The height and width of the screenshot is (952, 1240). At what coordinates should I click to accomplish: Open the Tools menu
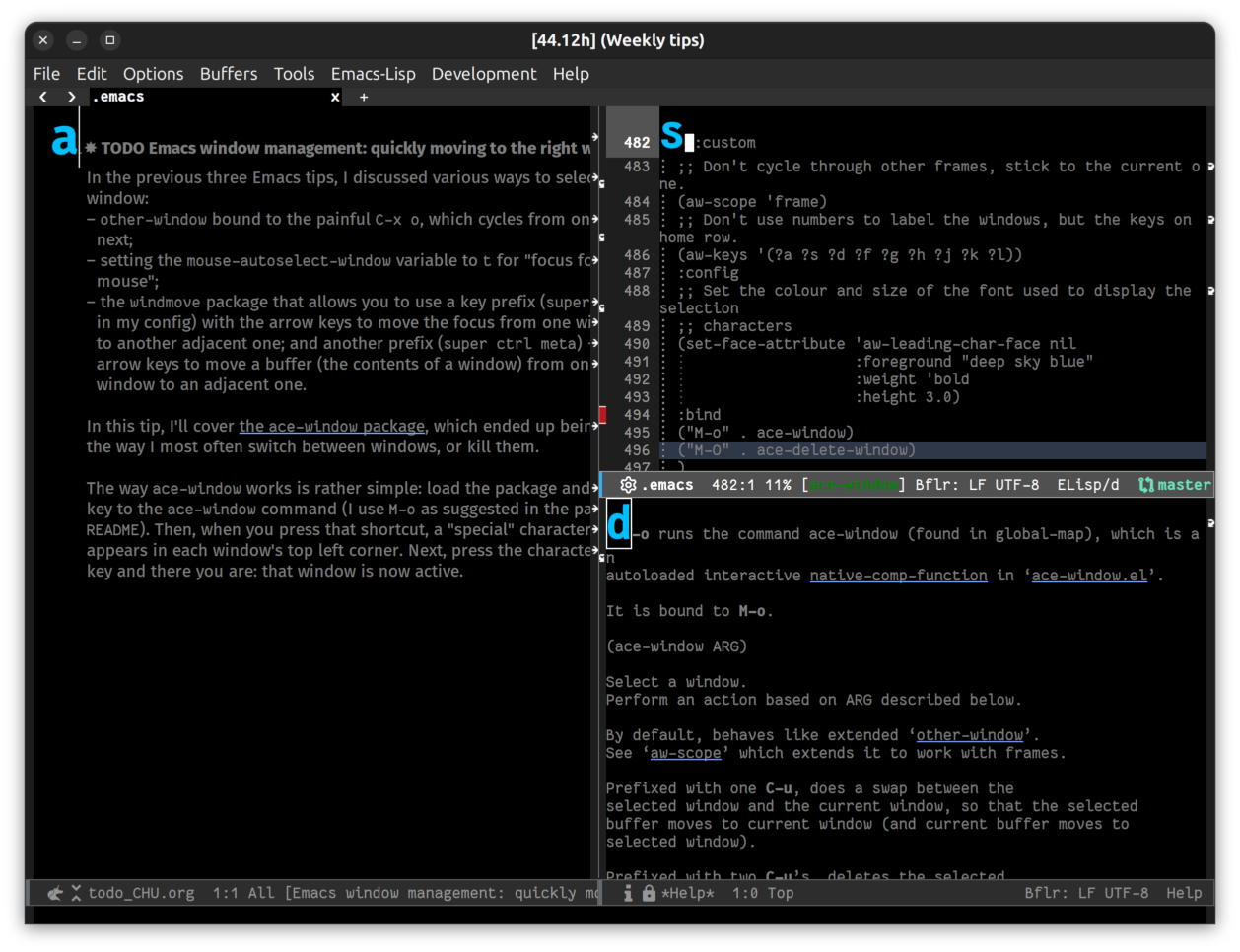294,74
